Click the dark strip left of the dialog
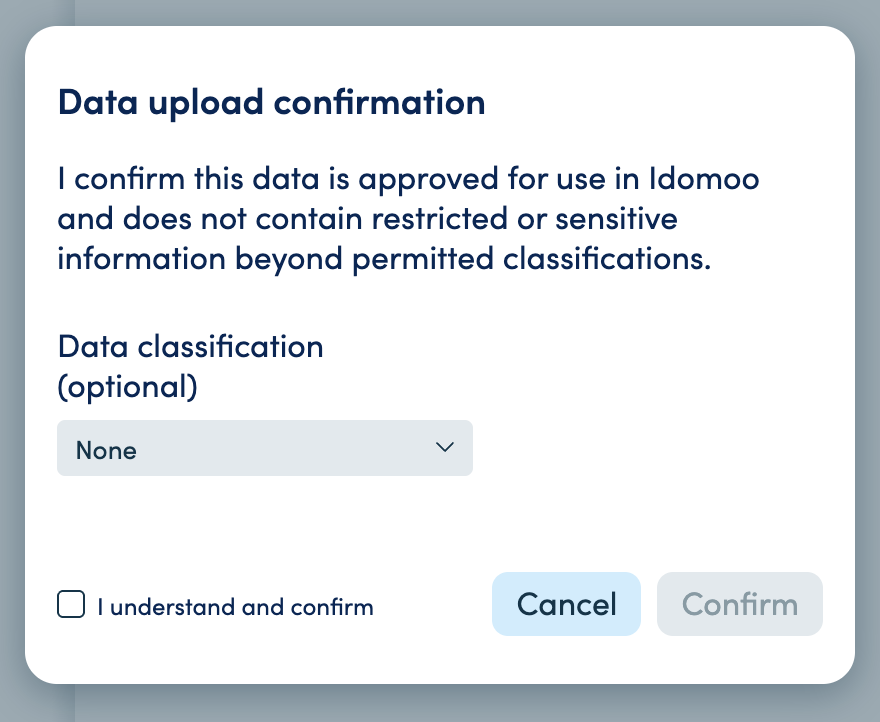880x722 pixels. coord(11,360)
